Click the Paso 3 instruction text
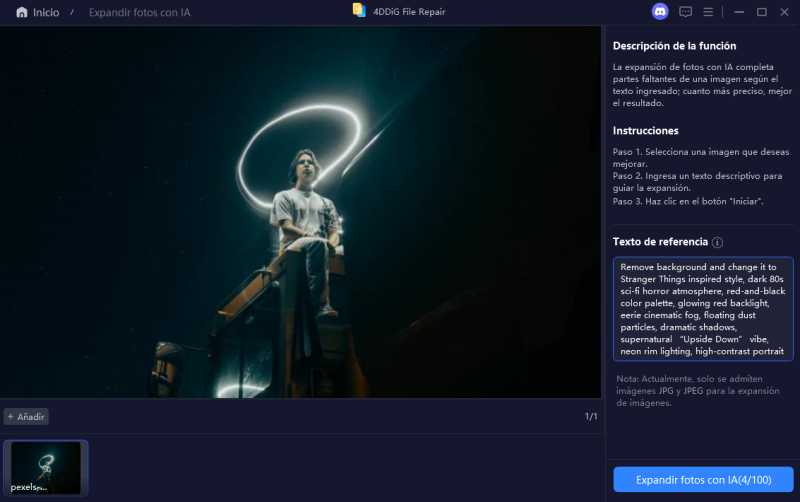800x502 pixels. (688, 202)
